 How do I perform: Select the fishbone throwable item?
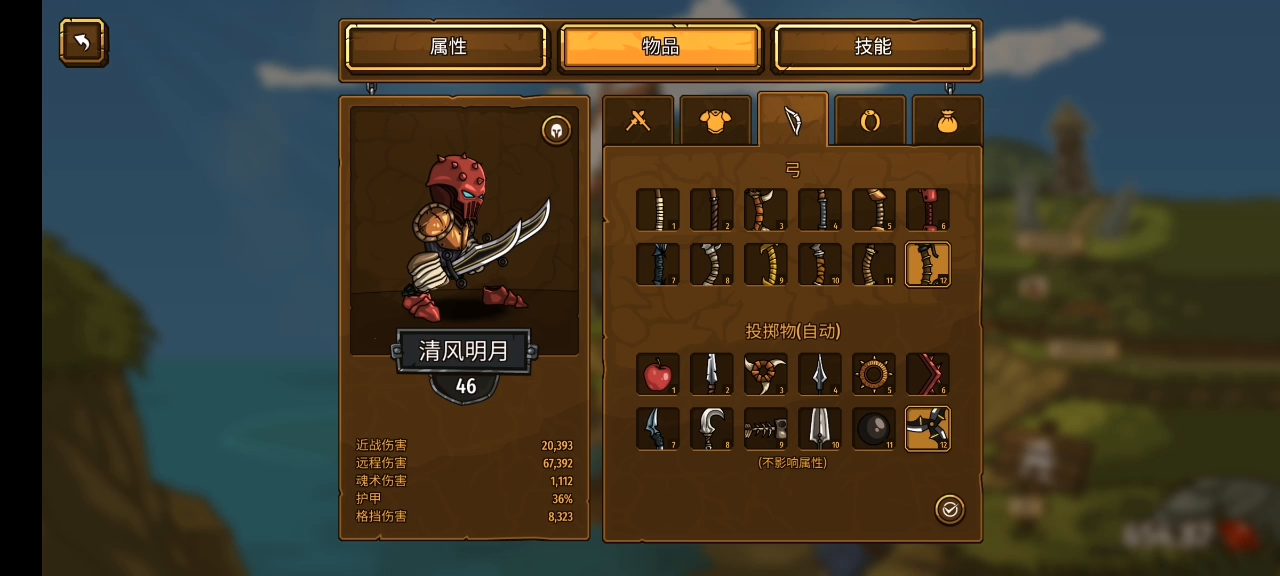click(x=766, y=428)
